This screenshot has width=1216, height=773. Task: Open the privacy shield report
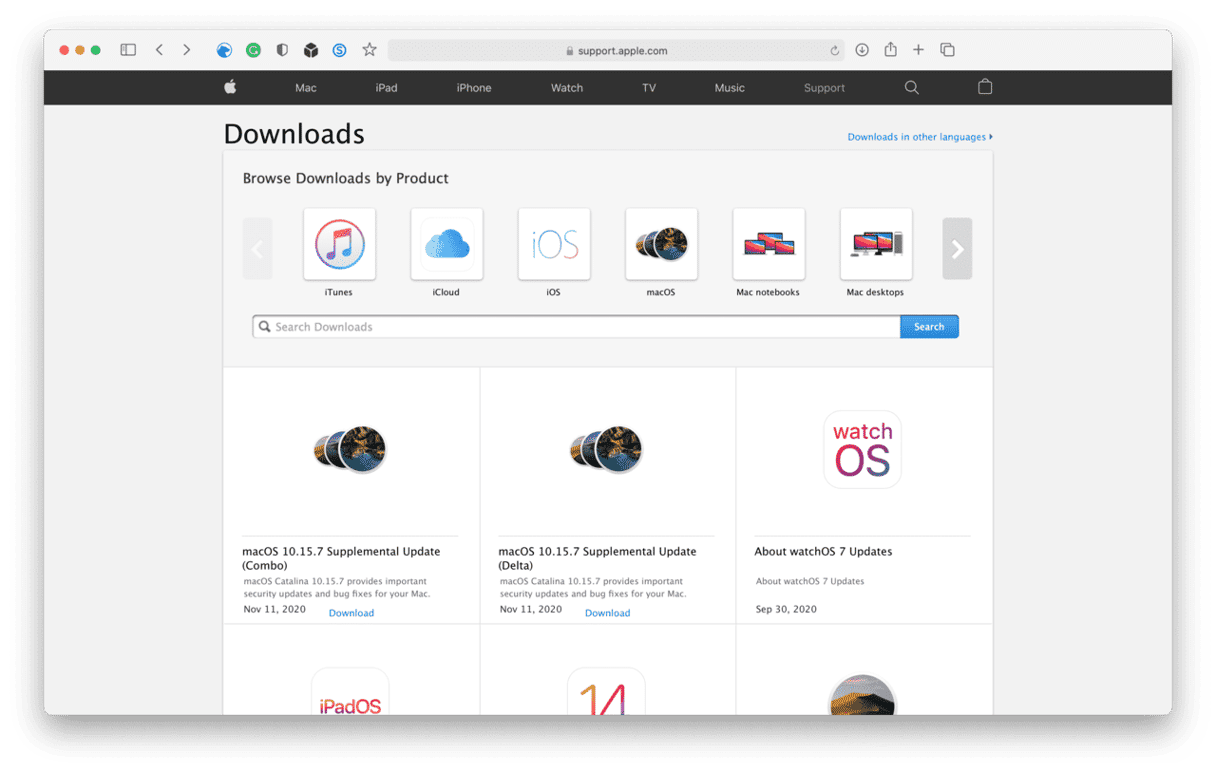282,50
